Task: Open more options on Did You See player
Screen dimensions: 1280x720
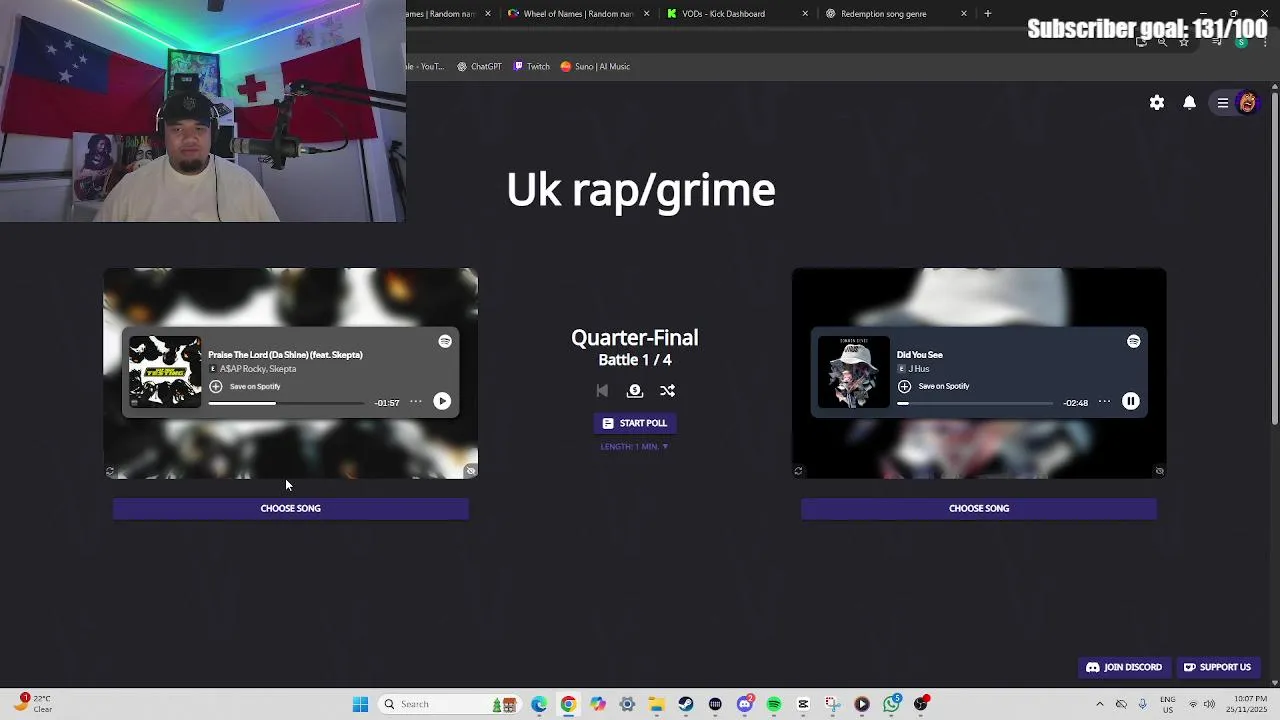Action: click(1105, 402)
